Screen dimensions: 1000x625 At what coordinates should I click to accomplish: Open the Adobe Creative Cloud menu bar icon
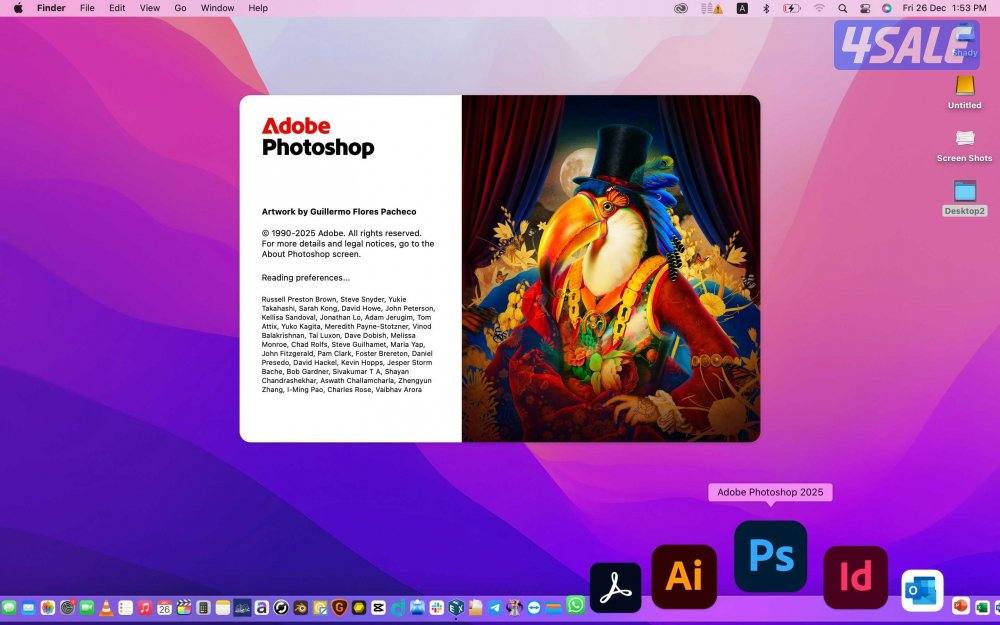tap(682, 8)
